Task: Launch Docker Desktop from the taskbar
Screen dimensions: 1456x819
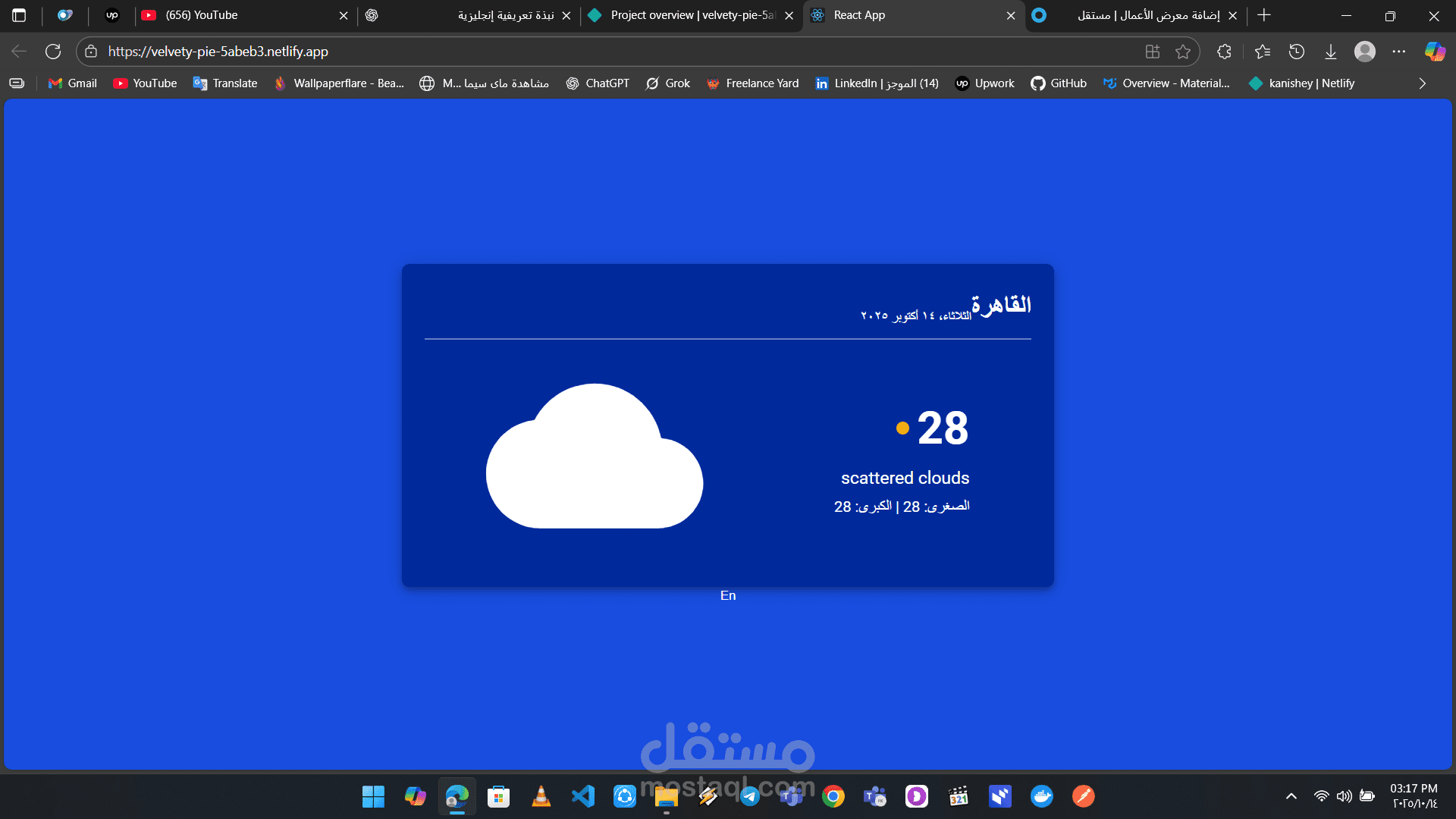Action: [x=1042, y=796]
